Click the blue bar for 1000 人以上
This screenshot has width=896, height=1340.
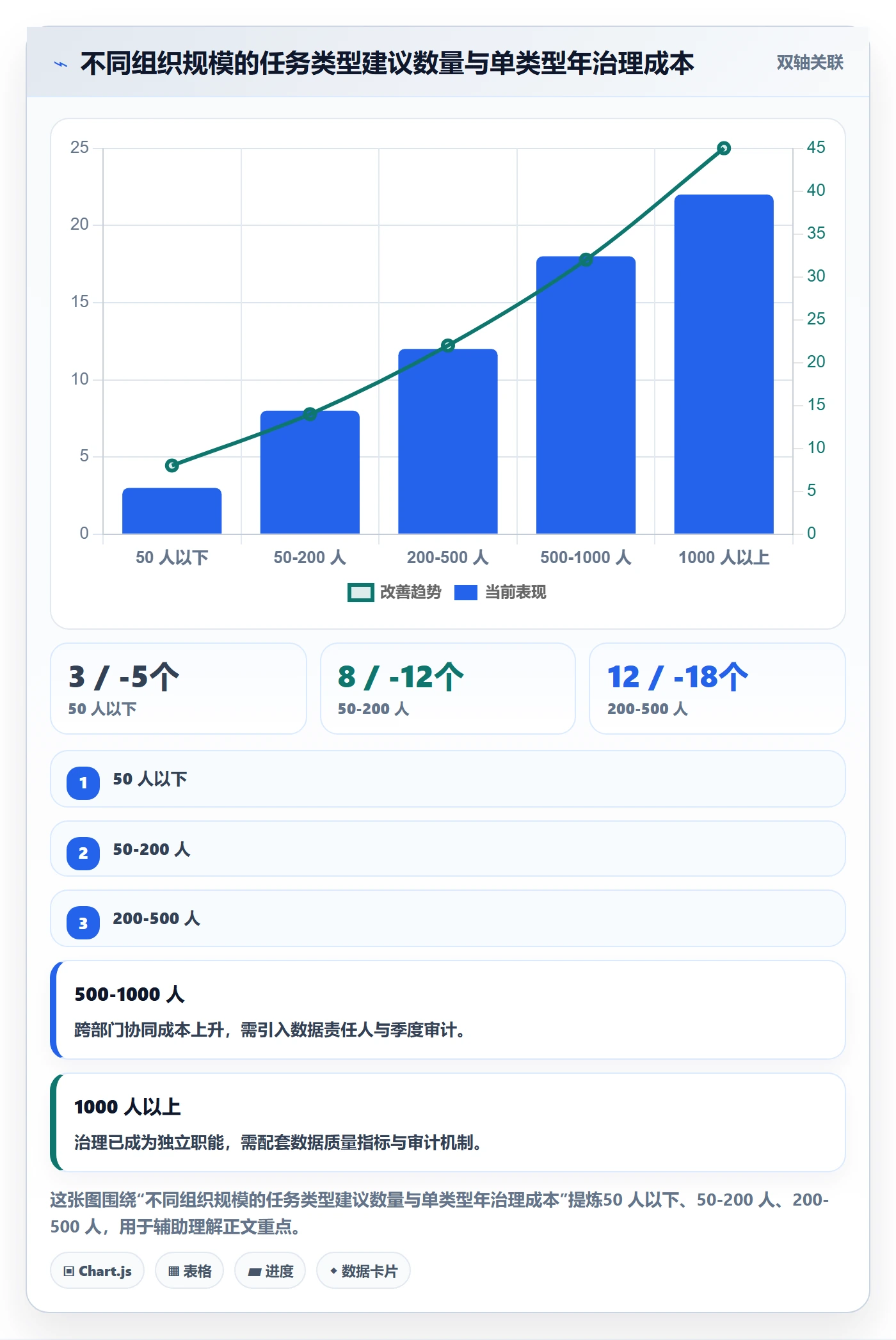(x=724, y=364)
